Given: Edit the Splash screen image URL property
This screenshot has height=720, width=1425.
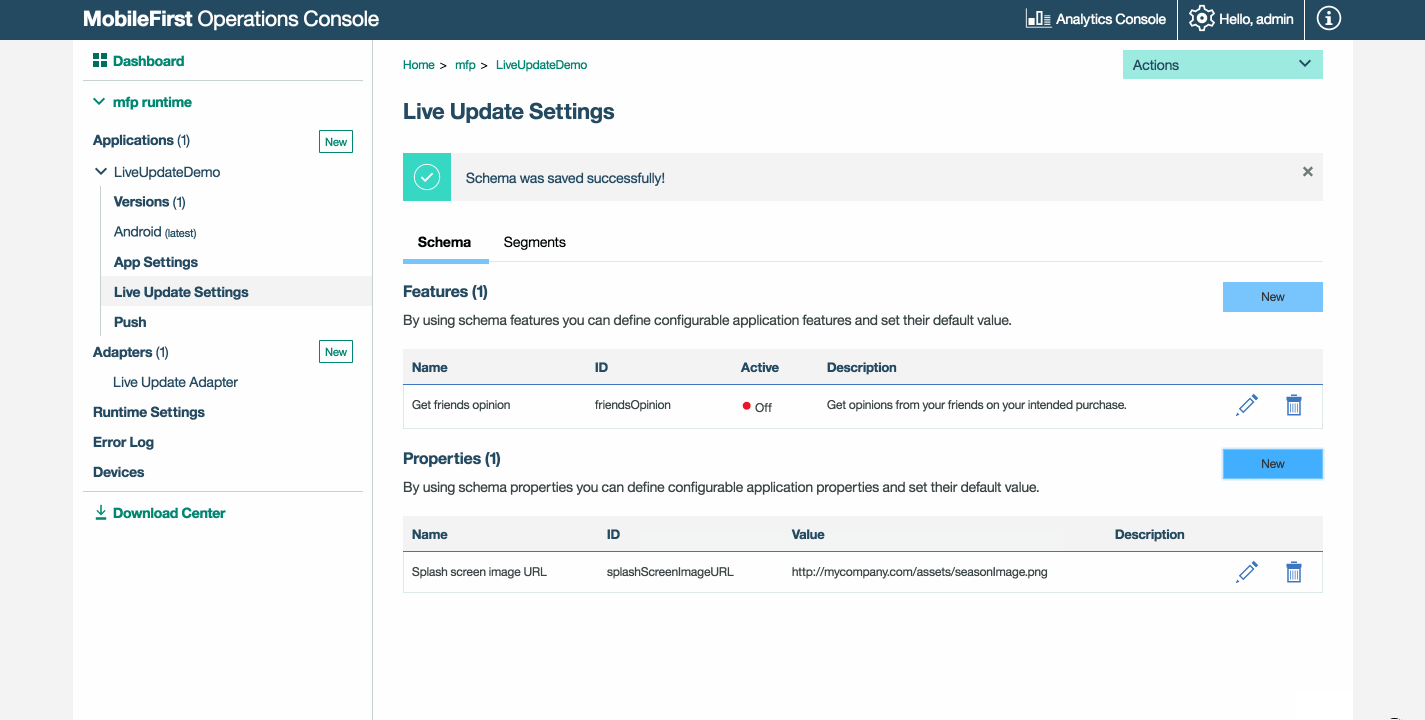Looking at the screenshot, I should click(1247, 572).
